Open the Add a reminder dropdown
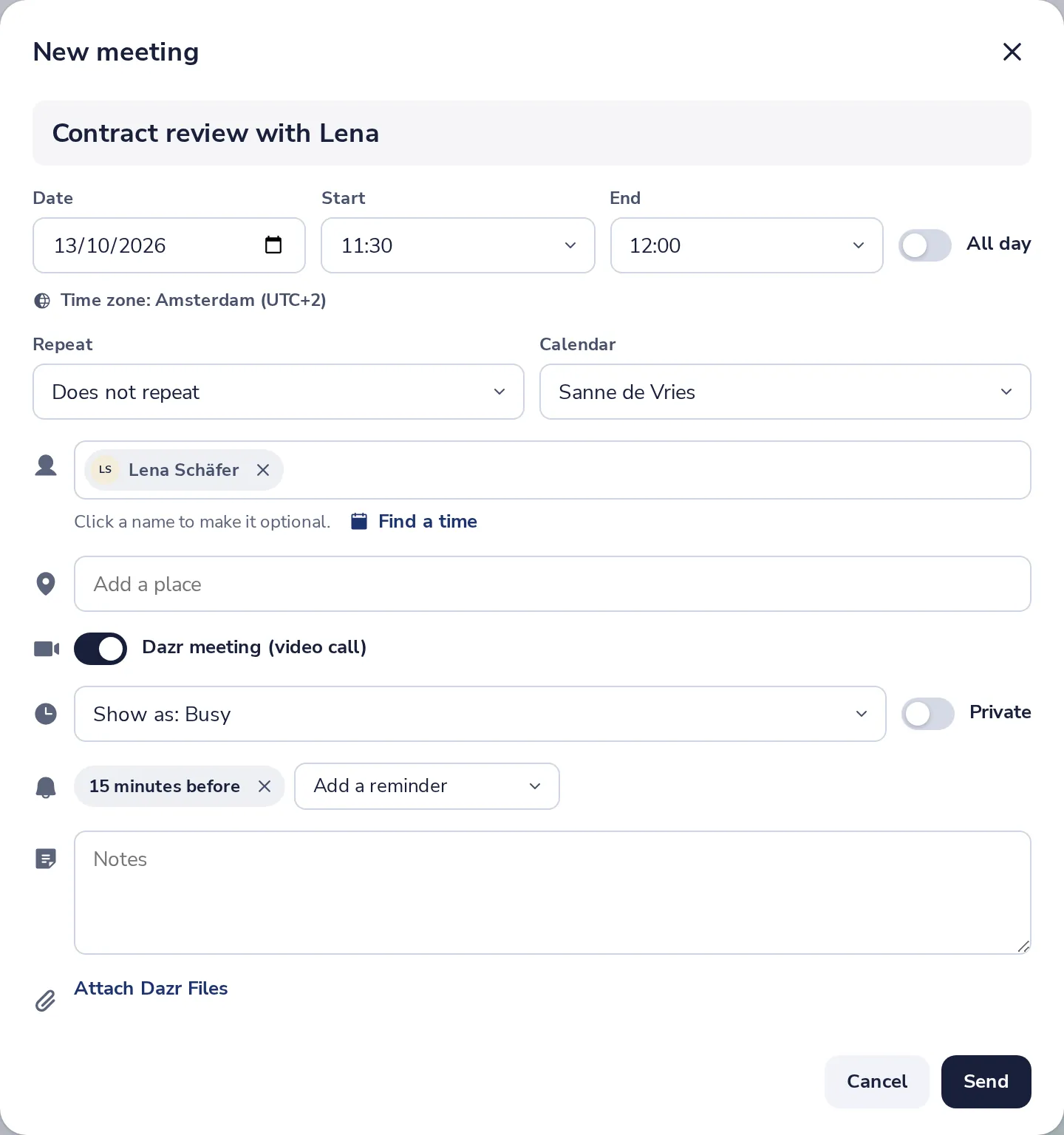 (x=427, y=786)
